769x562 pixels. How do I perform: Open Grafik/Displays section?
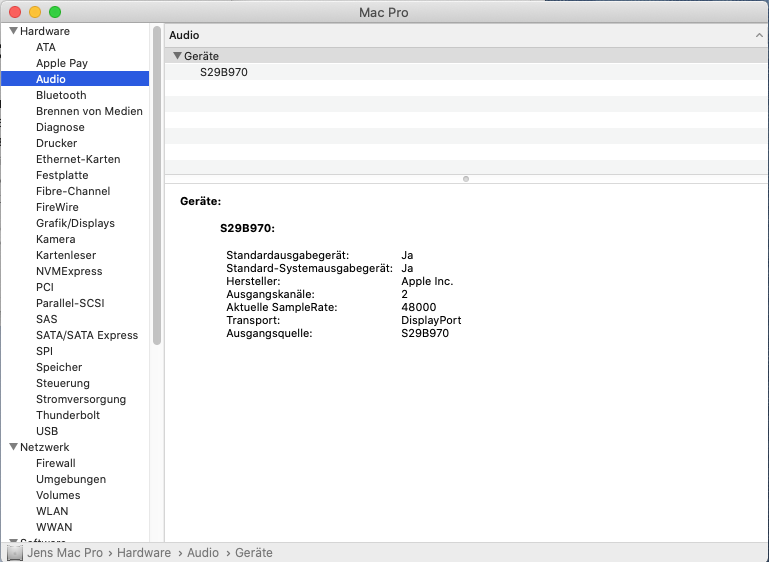(75, 223)
